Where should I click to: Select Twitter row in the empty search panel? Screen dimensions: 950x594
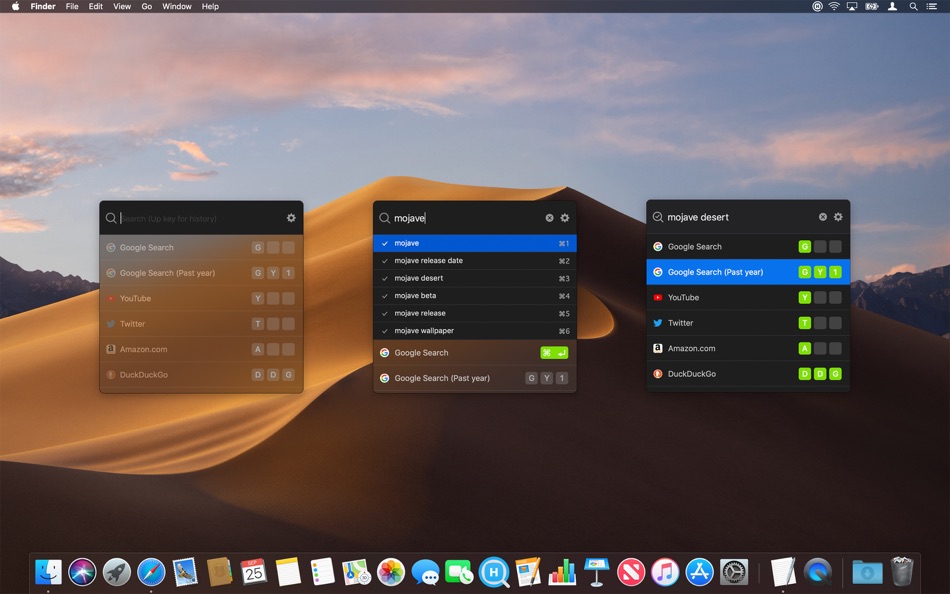tap(201, 324)
